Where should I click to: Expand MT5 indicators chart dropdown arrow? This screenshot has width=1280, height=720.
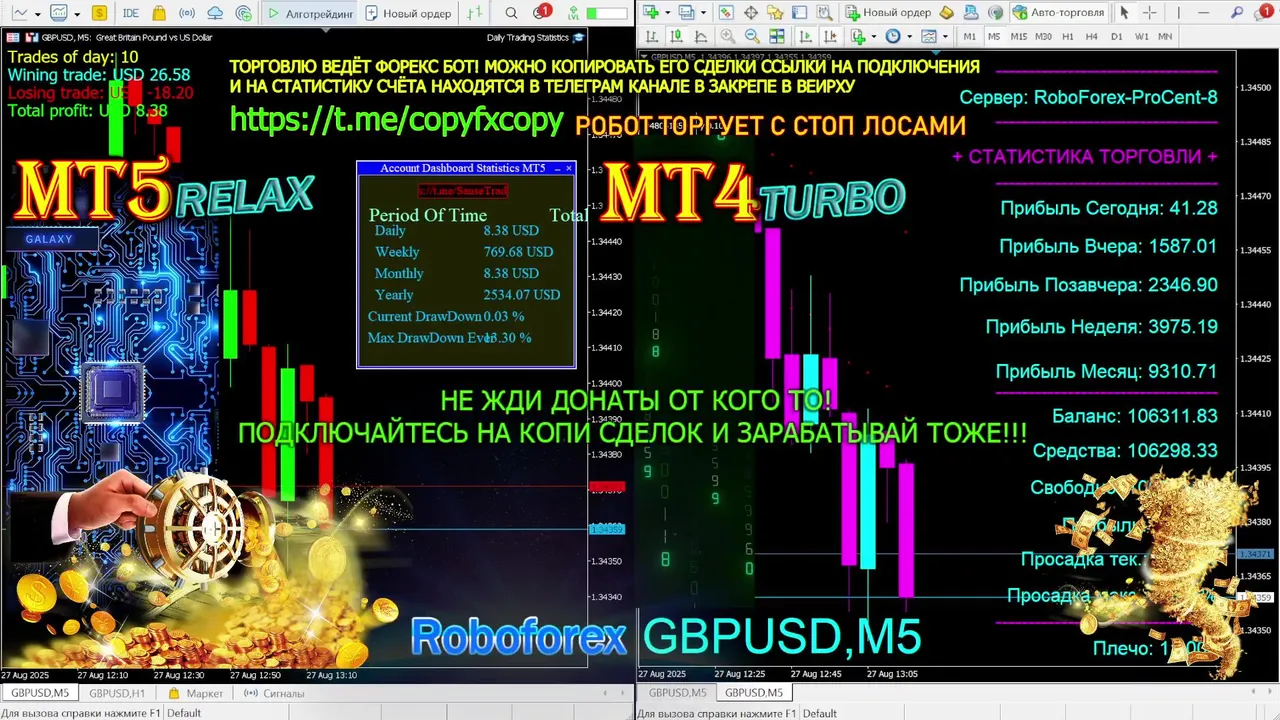[77, 14]
